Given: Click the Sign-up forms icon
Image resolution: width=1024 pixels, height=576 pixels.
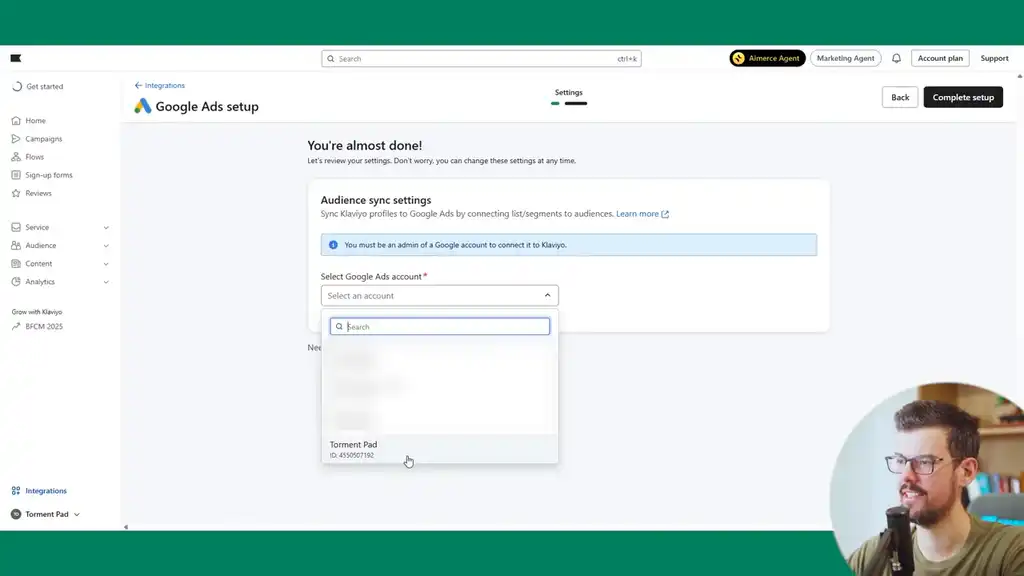Looking at the screenshot, I should point(15,175).
